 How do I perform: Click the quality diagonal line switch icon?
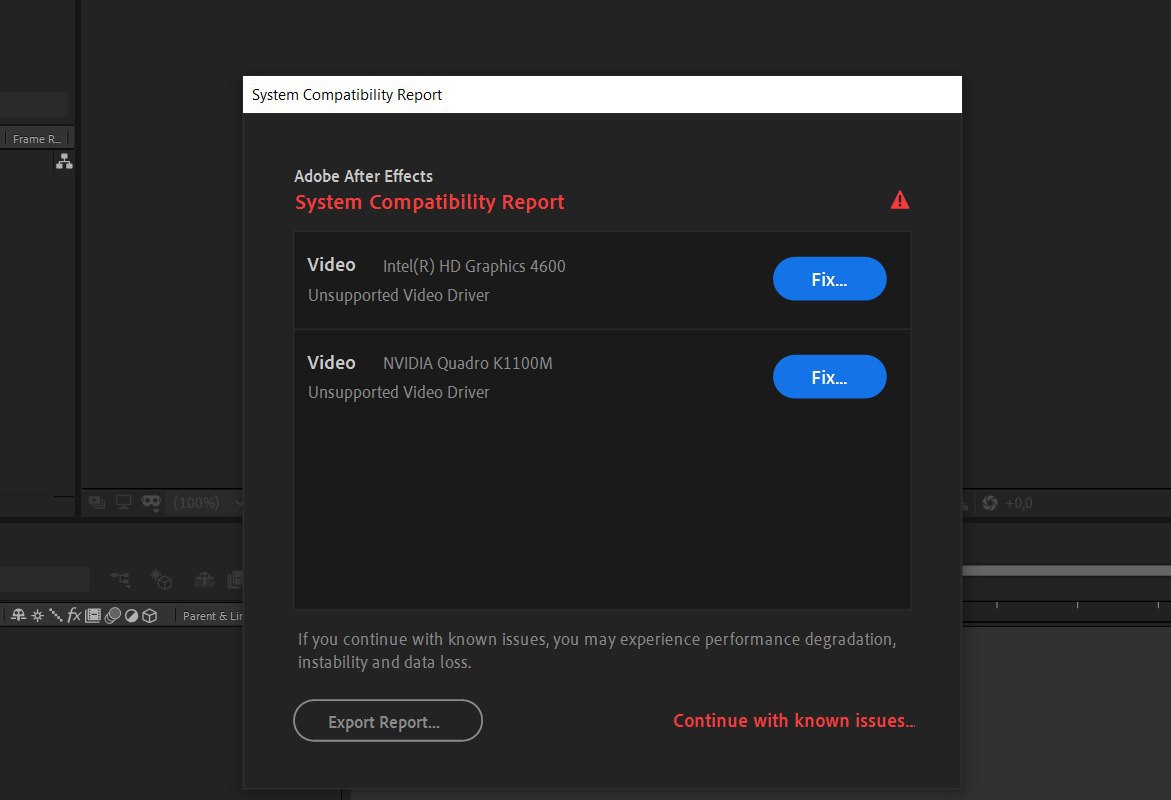click(x=55, y=615)
